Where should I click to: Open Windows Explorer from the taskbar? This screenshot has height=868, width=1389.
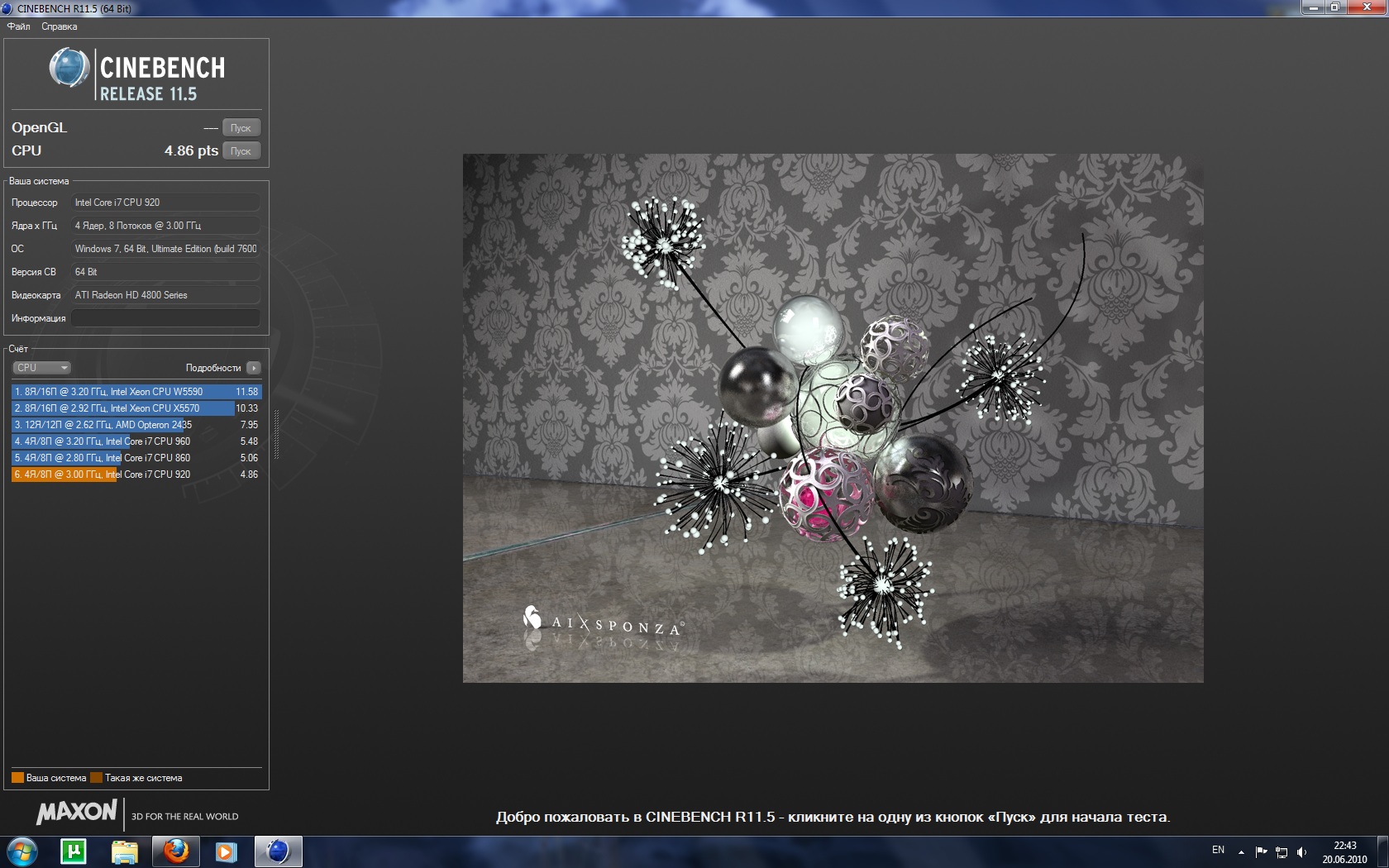(x=125, y=851)
